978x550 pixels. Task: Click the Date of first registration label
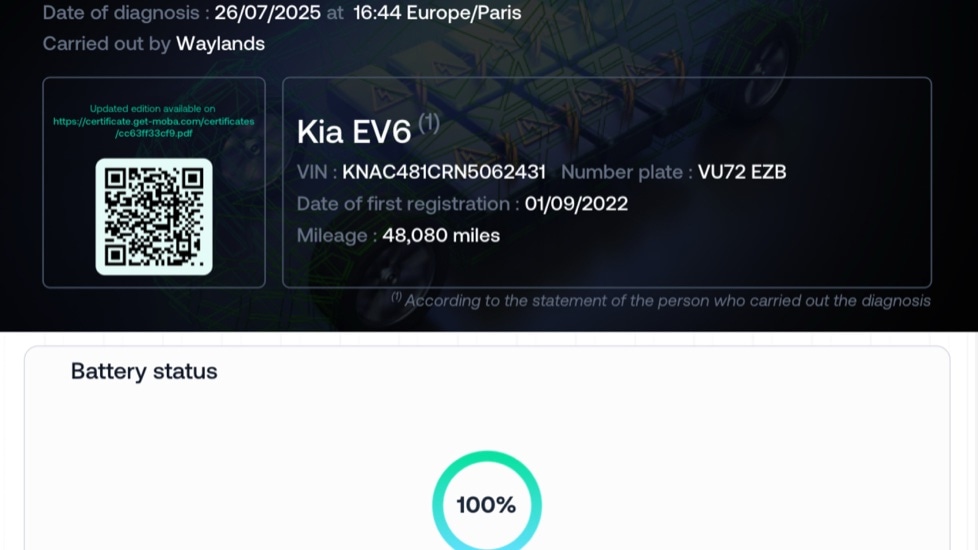coord(408,204)
